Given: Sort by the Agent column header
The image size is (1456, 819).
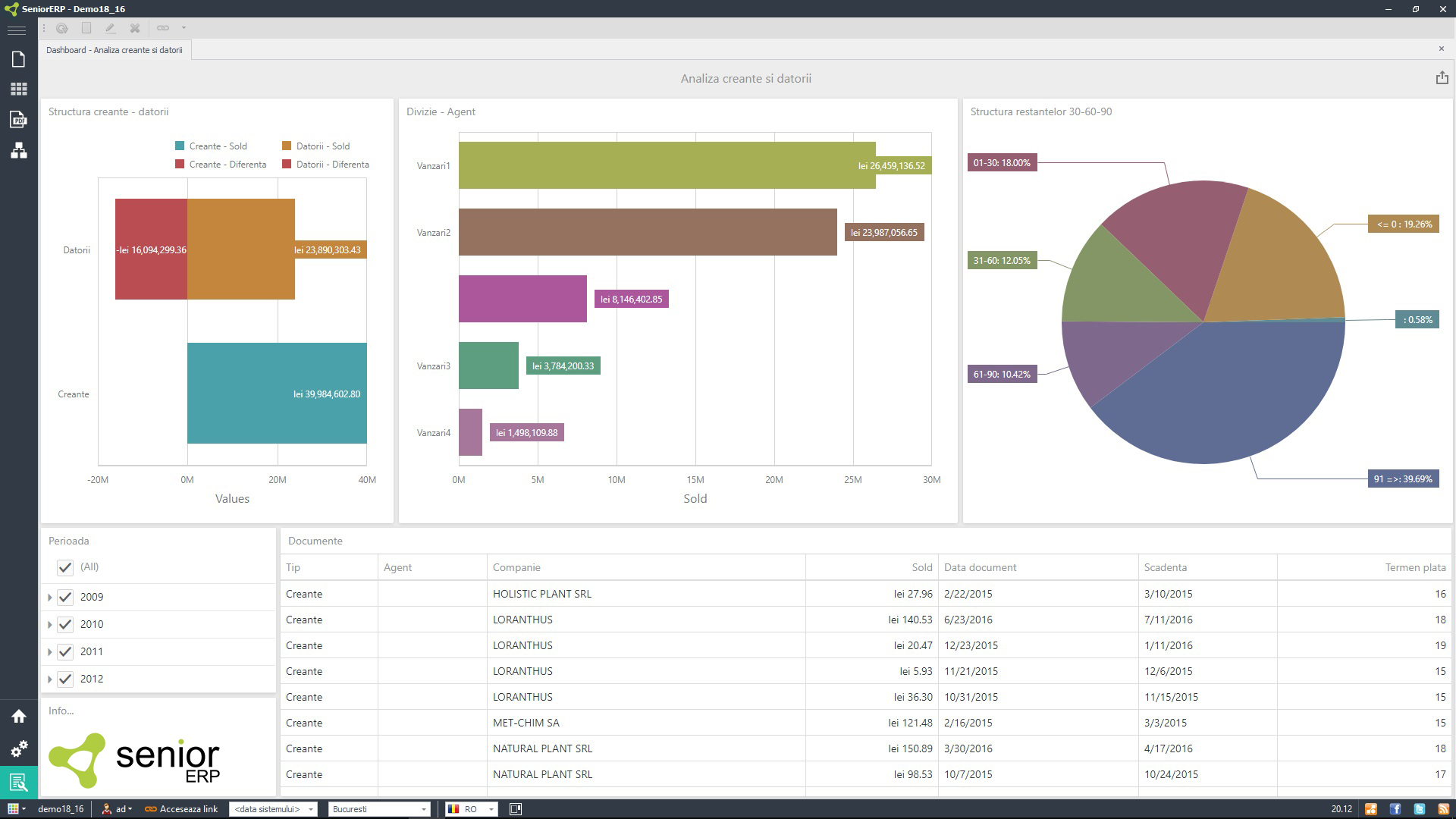Looking at the screenshot, I should (x=432, y=567).
